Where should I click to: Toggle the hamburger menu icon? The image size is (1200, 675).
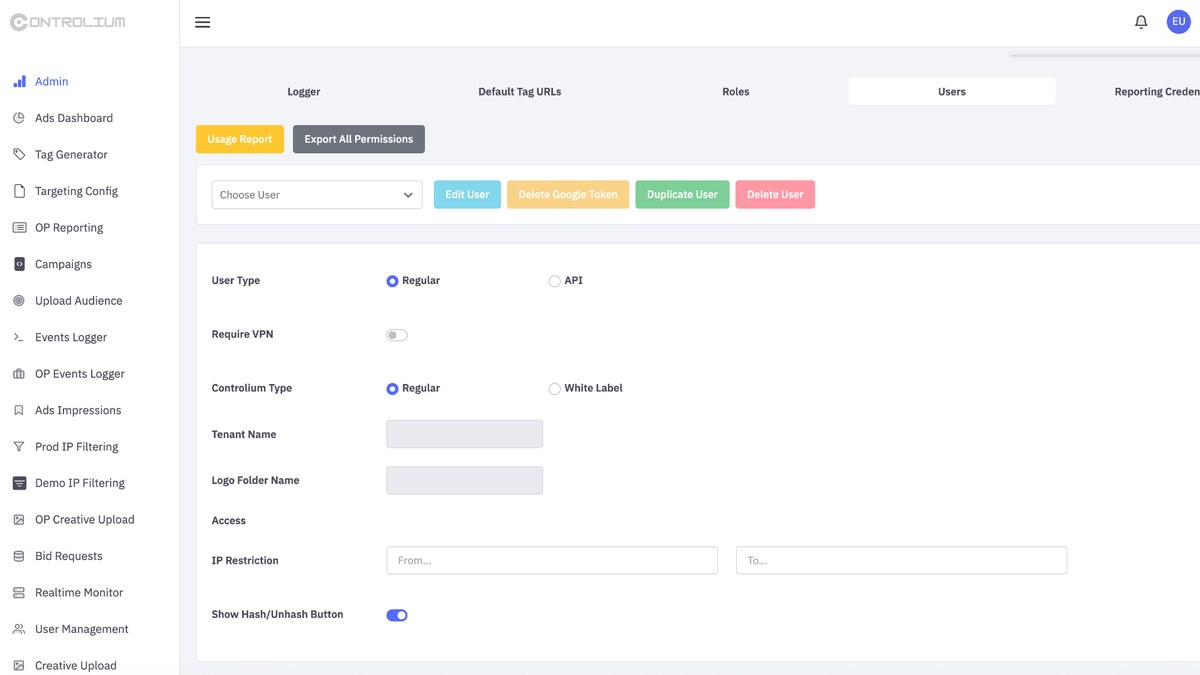point(202,22)
